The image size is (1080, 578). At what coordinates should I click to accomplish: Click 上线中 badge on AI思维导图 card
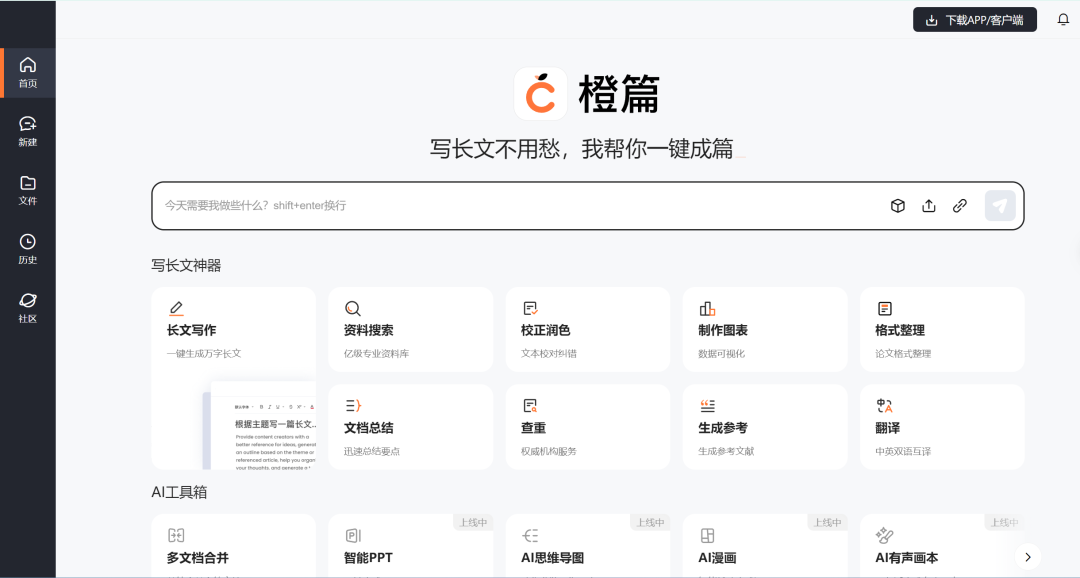[x=650, y=522]
